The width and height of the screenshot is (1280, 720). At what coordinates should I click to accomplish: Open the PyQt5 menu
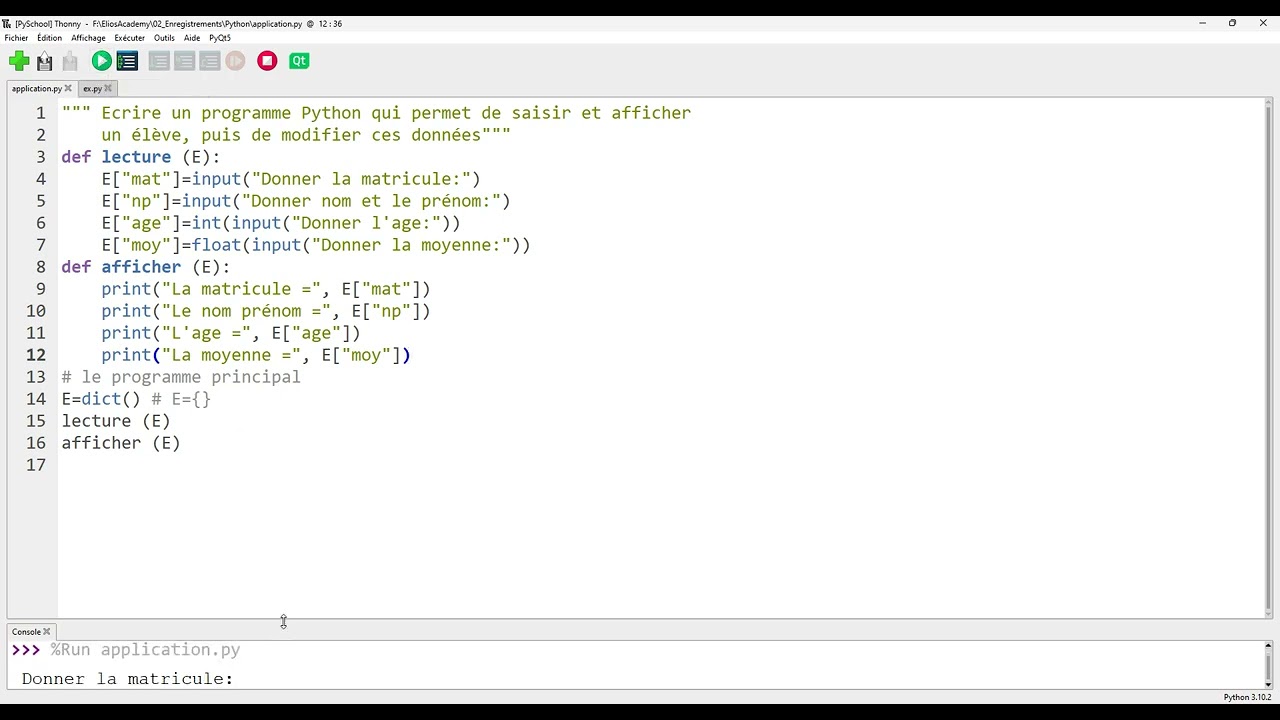tap(220, 38)
